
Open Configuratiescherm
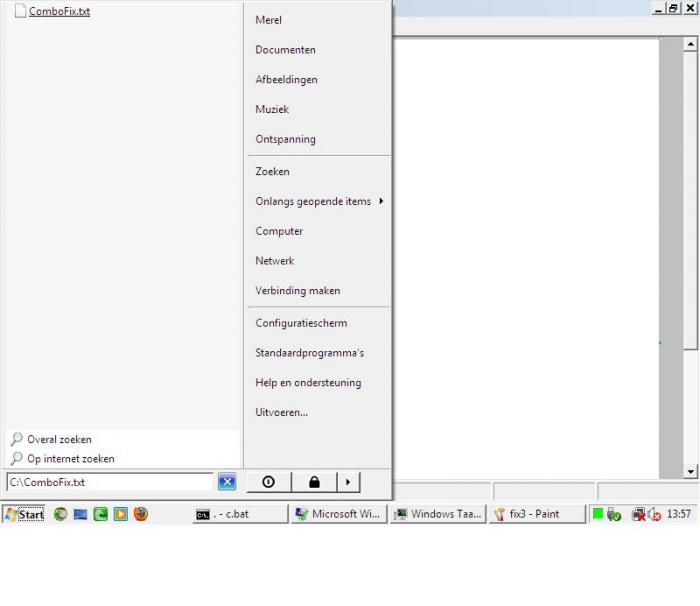click(301, 323)
